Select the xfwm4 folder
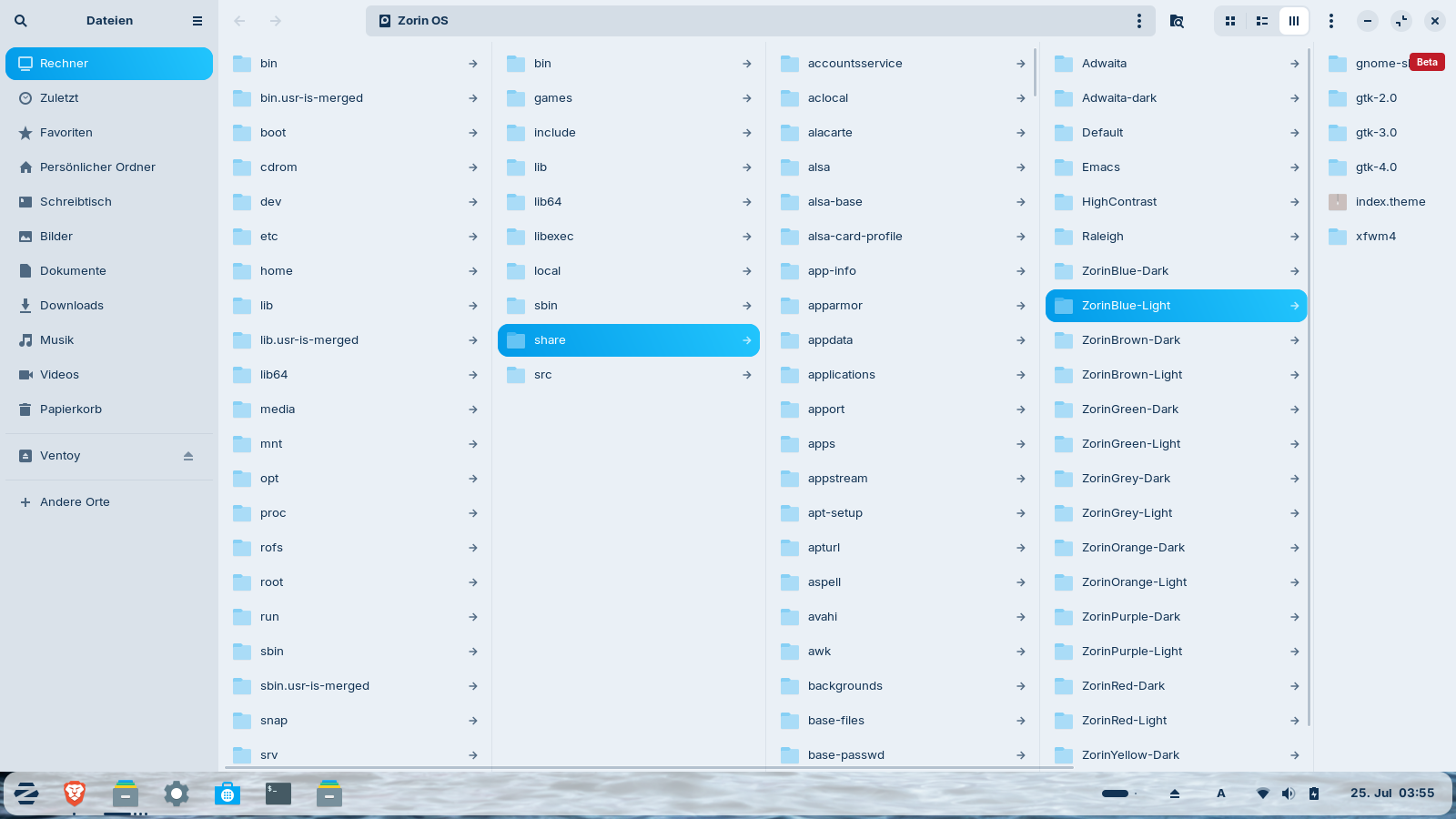This screenshot has height=819, width=1456. coord(1388,237)
